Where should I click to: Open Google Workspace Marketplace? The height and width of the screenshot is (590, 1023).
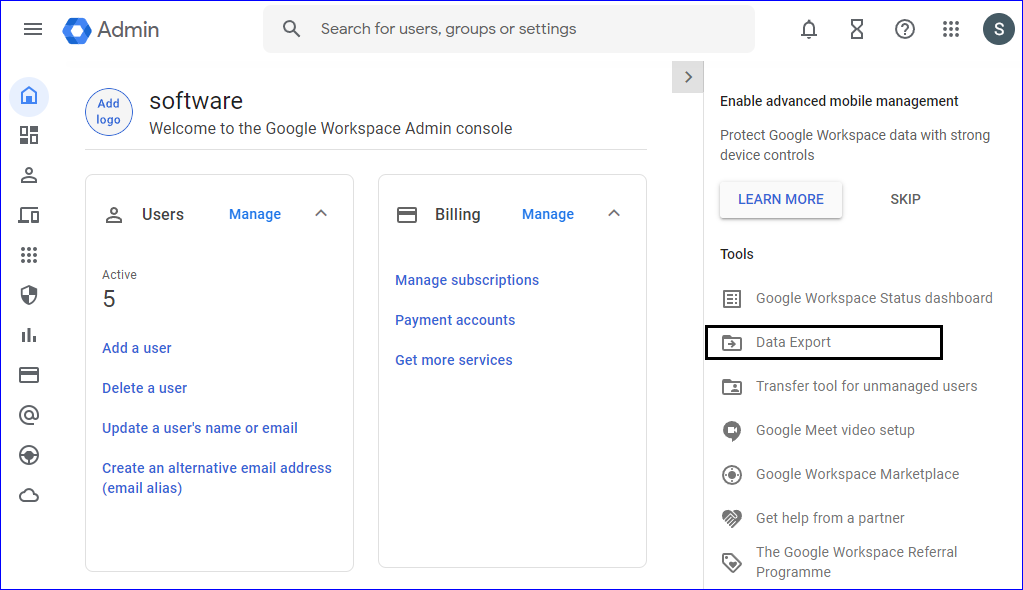tap(857, 474)
